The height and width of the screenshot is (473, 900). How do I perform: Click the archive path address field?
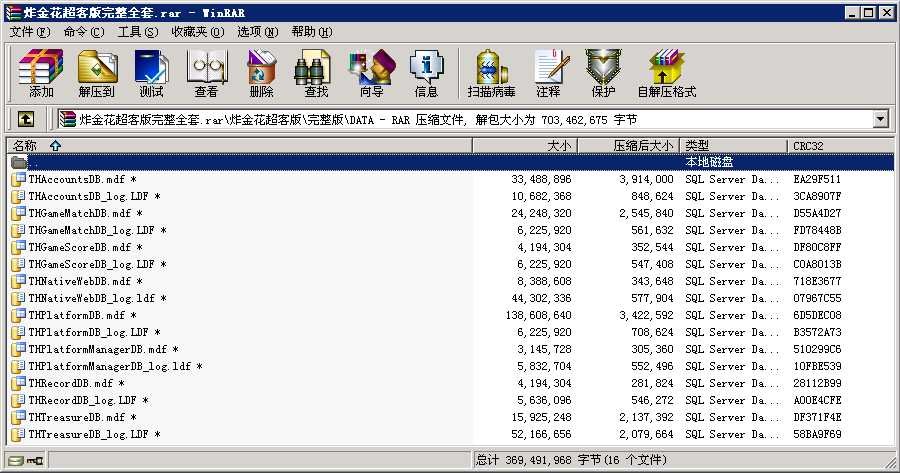tap(465, 119)
